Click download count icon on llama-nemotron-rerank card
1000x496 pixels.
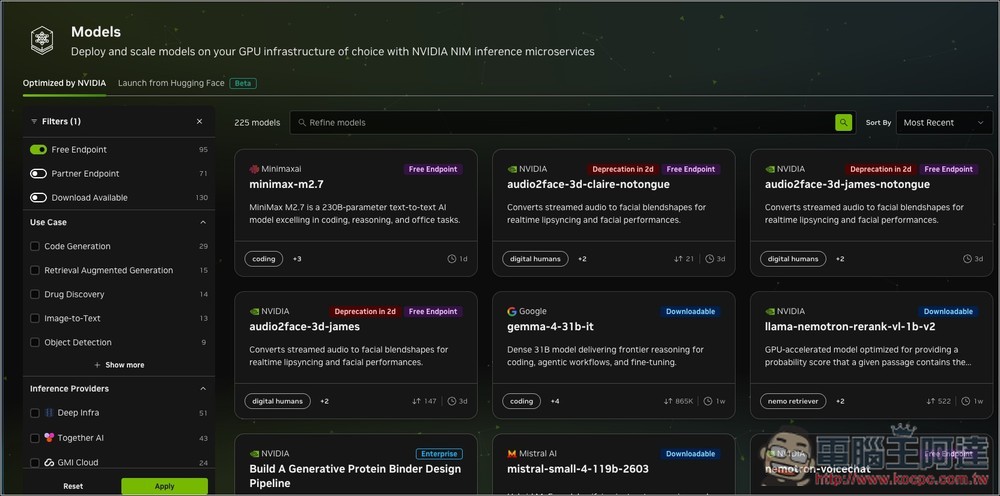tap(930, 401)
